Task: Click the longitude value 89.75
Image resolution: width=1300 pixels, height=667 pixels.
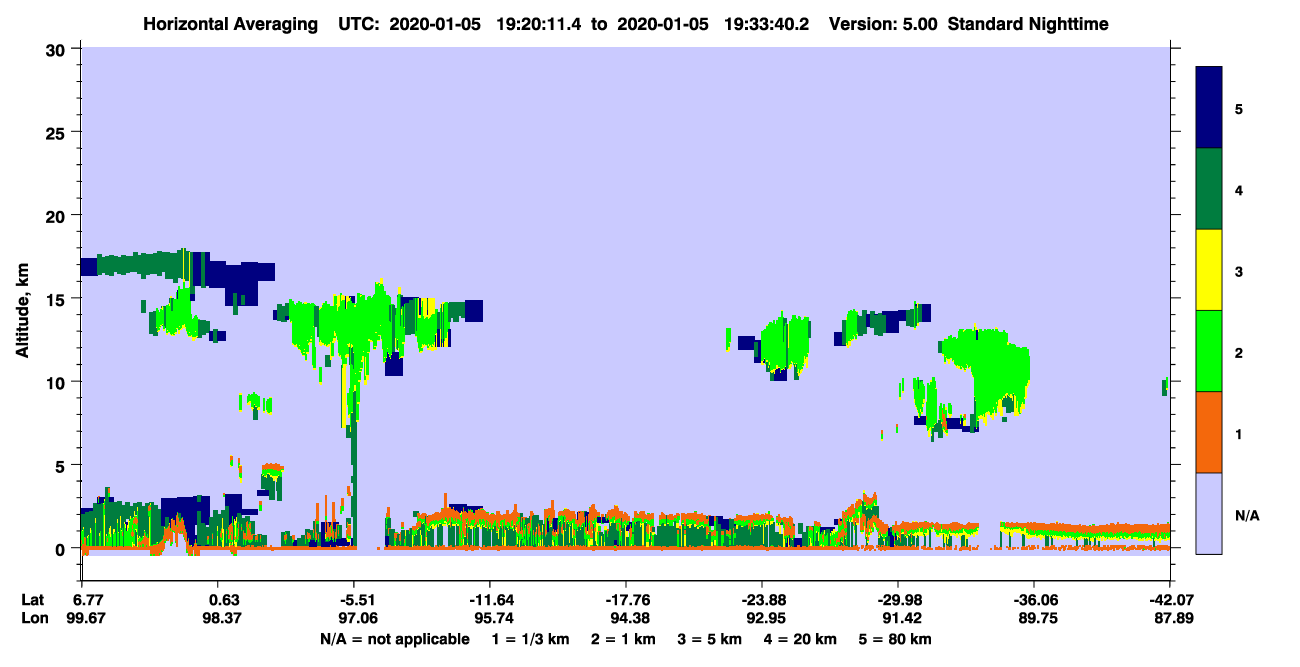Action: click(x=1038, y=619)
